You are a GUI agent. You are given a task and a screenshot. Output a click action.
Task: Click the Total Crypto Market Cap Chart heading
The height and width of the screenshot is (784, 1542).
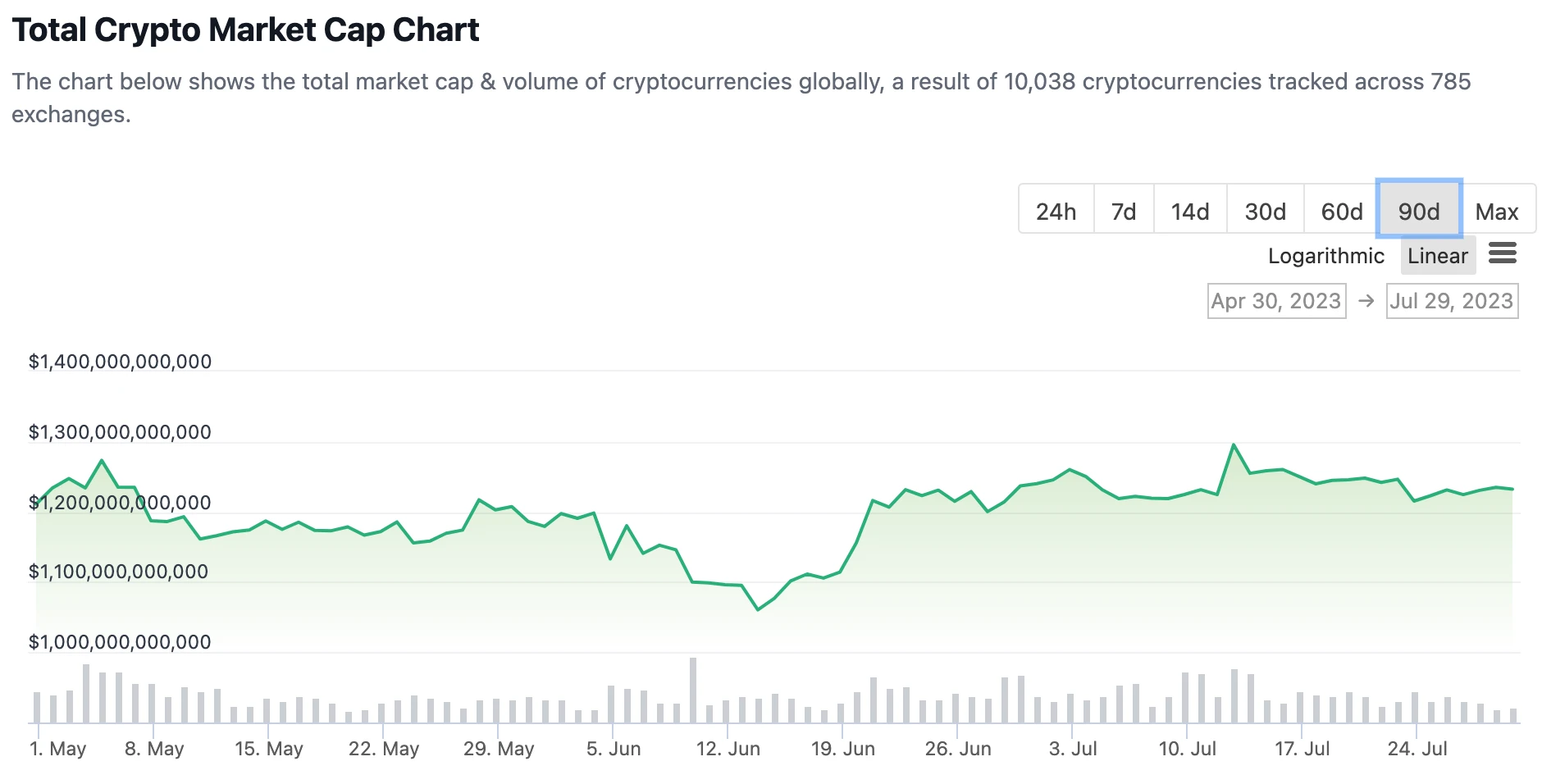[245, 30]
